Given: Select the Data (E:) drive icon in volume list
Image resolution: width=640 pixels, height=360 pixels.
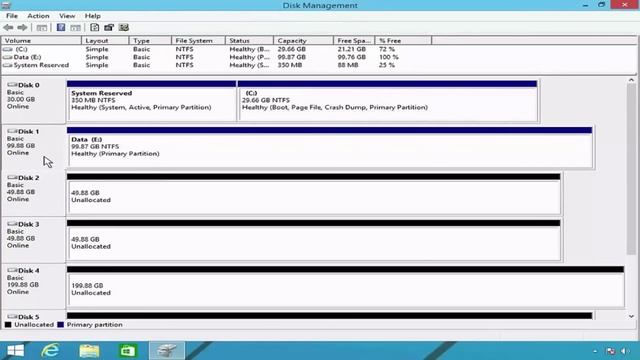Looking at the screenshot, I should pyautogui.click(x=8, y=57).
